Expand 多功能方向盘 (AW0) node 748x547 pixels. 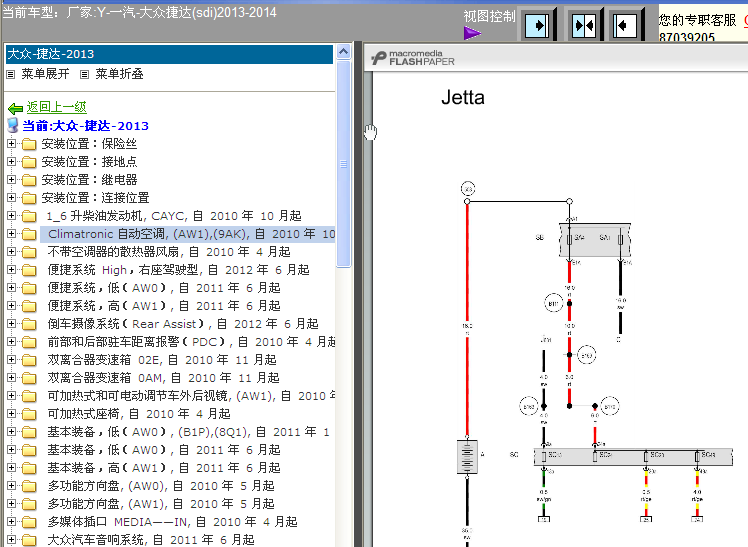point(11,485)
